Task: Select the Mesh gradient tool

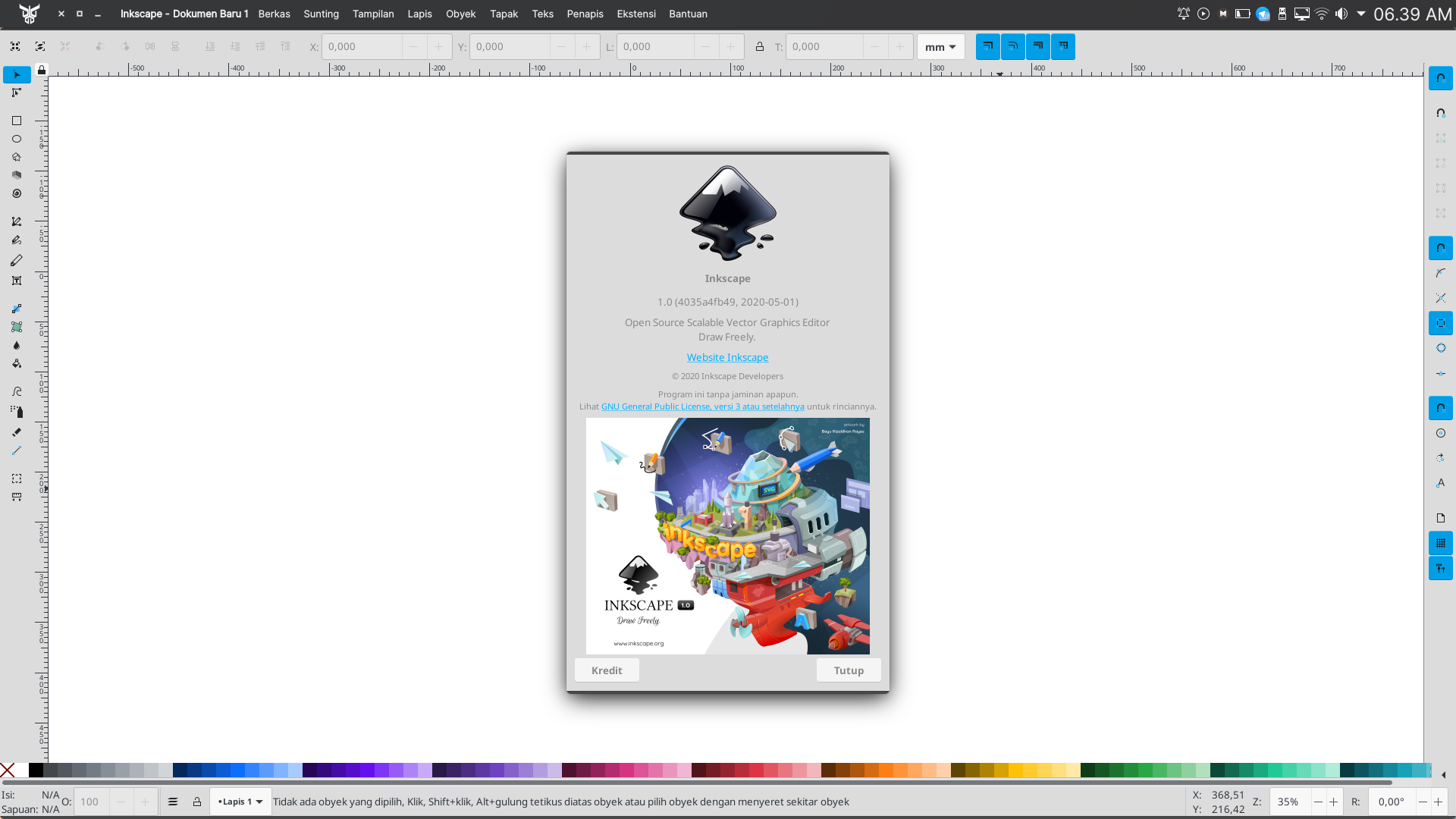Action: click(17, 327)
